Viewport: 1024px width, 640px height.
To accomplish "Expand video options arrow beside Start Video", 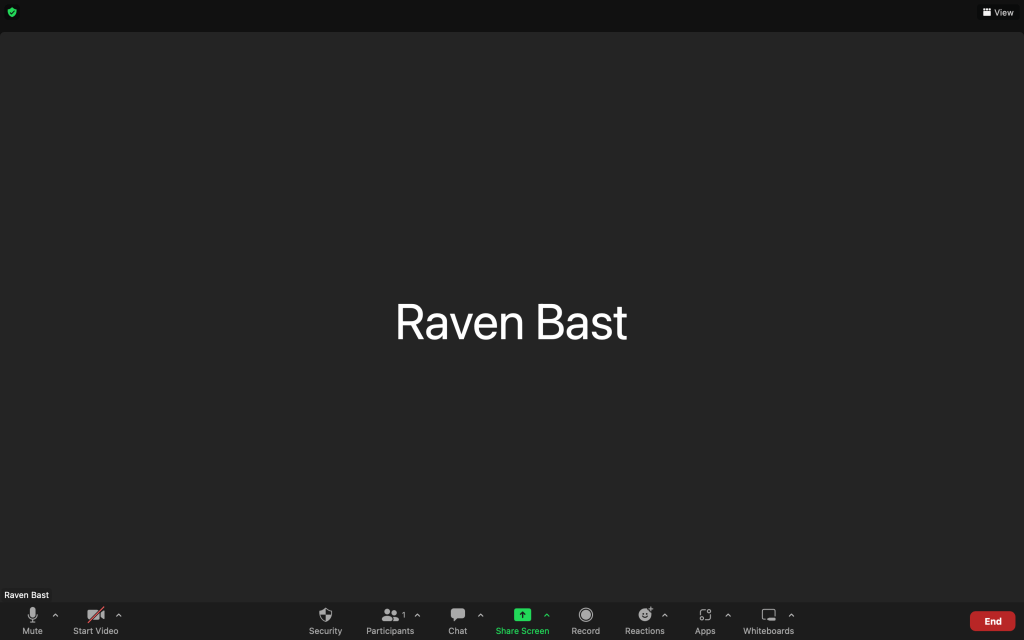I will pyautogui.click(x=119, y=615).
